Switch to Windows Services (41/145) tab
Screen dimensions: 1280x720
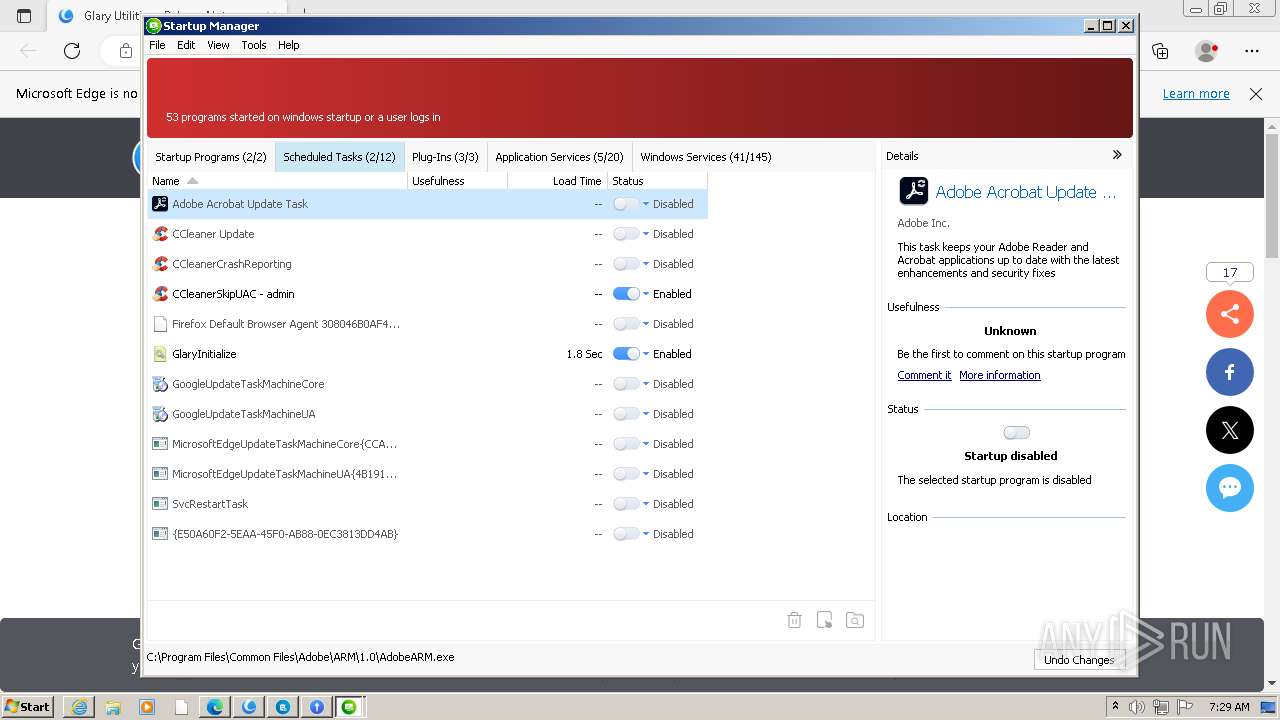point(706,157)
